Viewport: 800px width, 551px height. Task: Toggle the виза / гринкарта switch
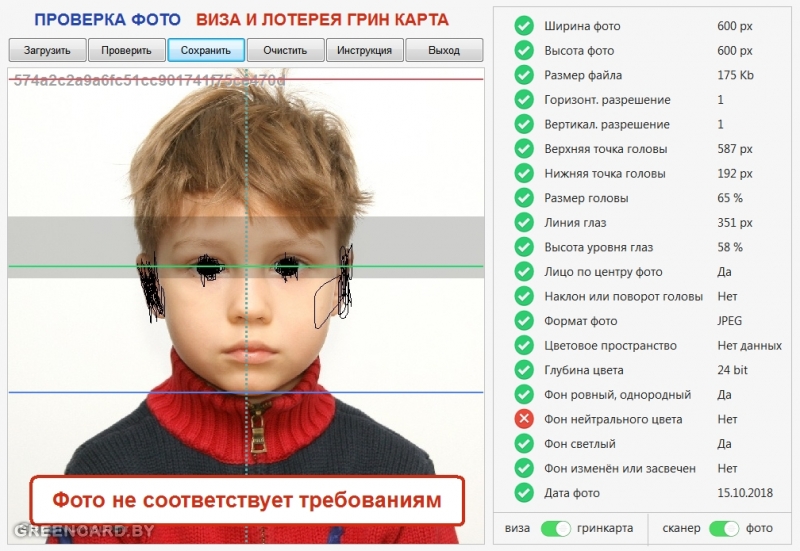(x=556, y=529)
